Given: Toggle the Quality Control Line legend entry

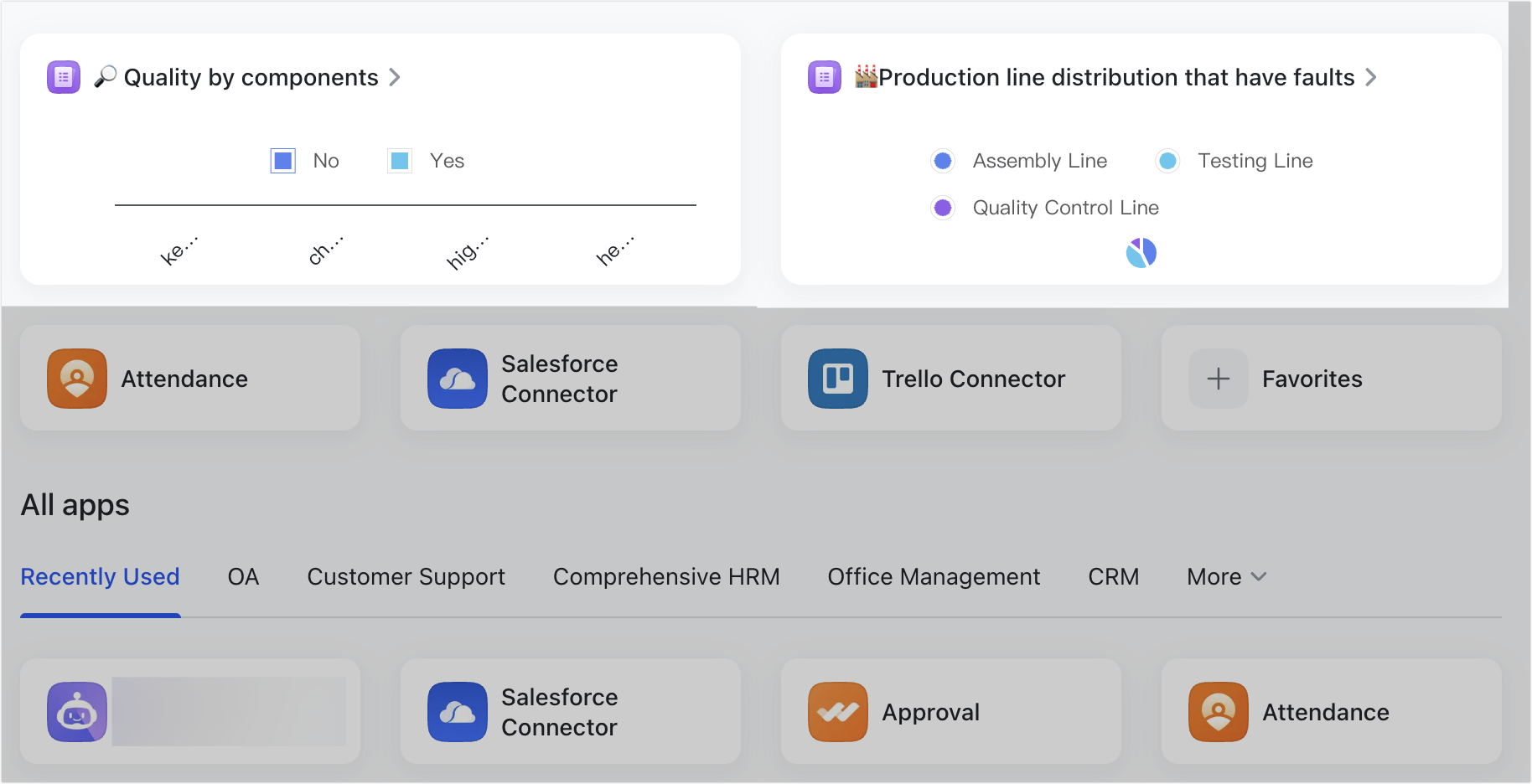Looking at the screenshot, I should [1045, 208].
